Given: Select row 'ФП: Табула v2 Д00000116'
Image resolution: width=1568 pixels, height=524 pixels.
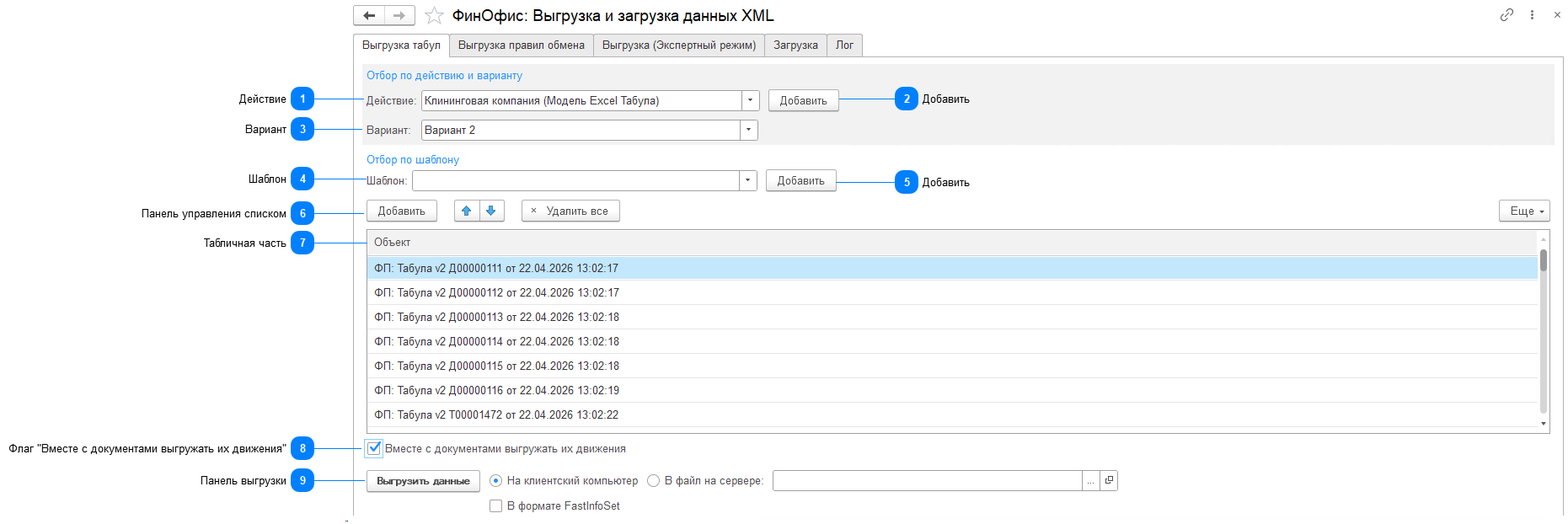Looking at the screenshot, I should pos(952,390).
